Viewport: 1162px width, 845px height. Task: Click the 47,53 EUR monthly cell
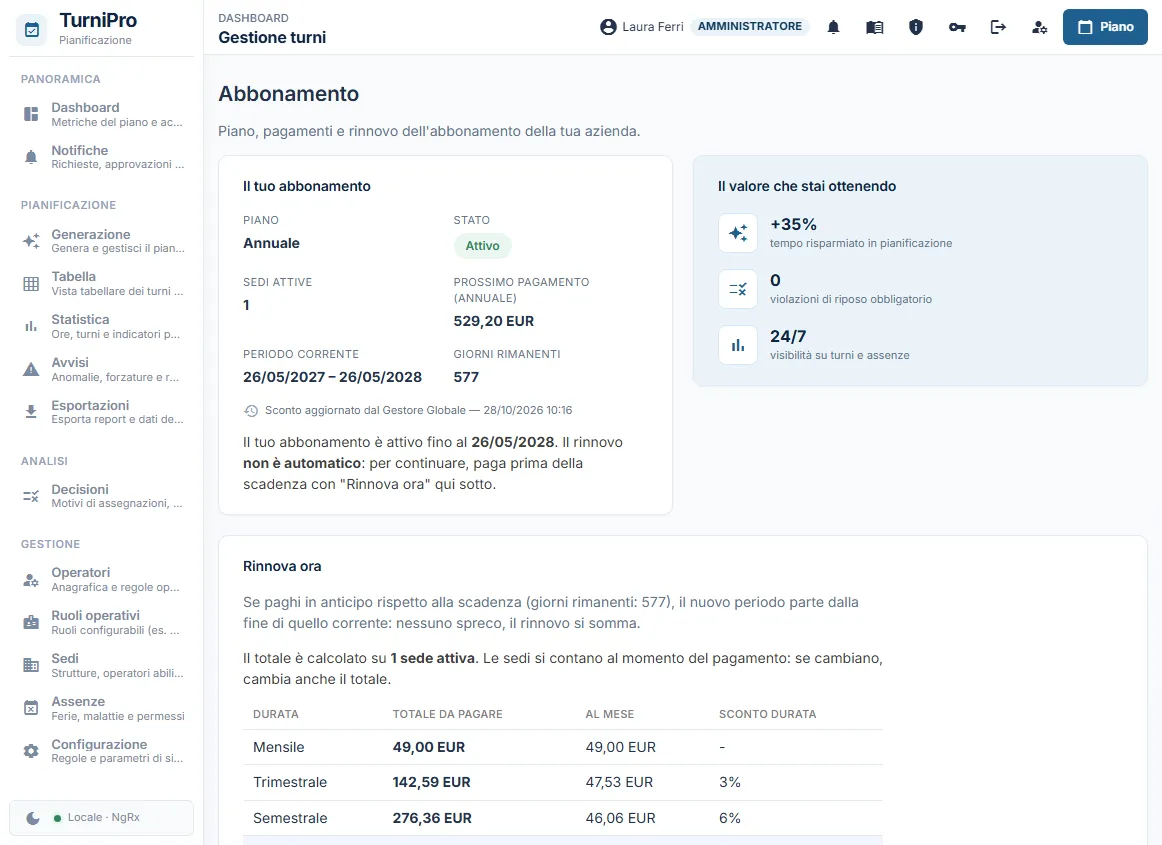619,782
